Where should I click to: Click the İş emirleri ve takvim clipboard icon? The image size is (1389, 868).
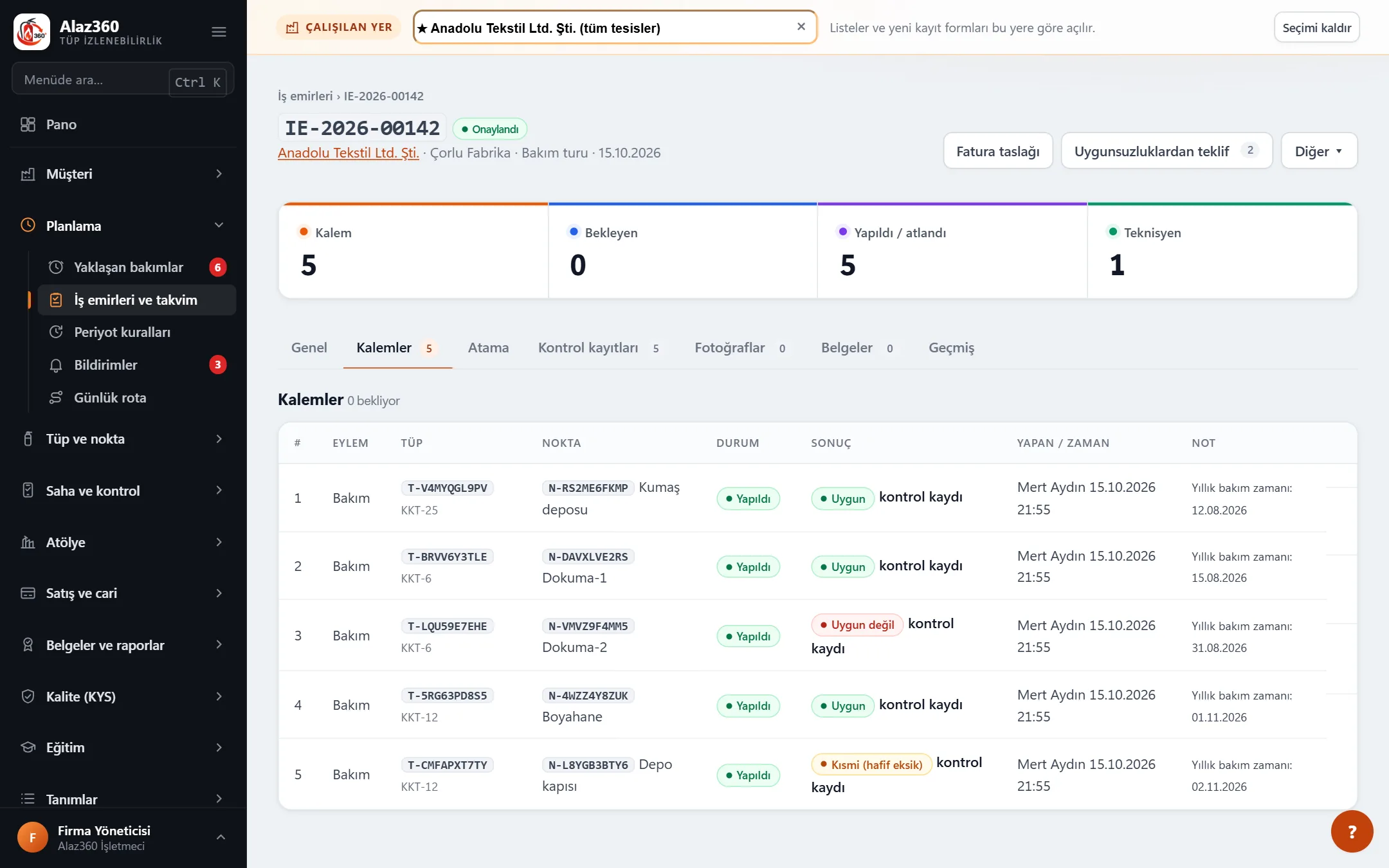pos(56,300)
